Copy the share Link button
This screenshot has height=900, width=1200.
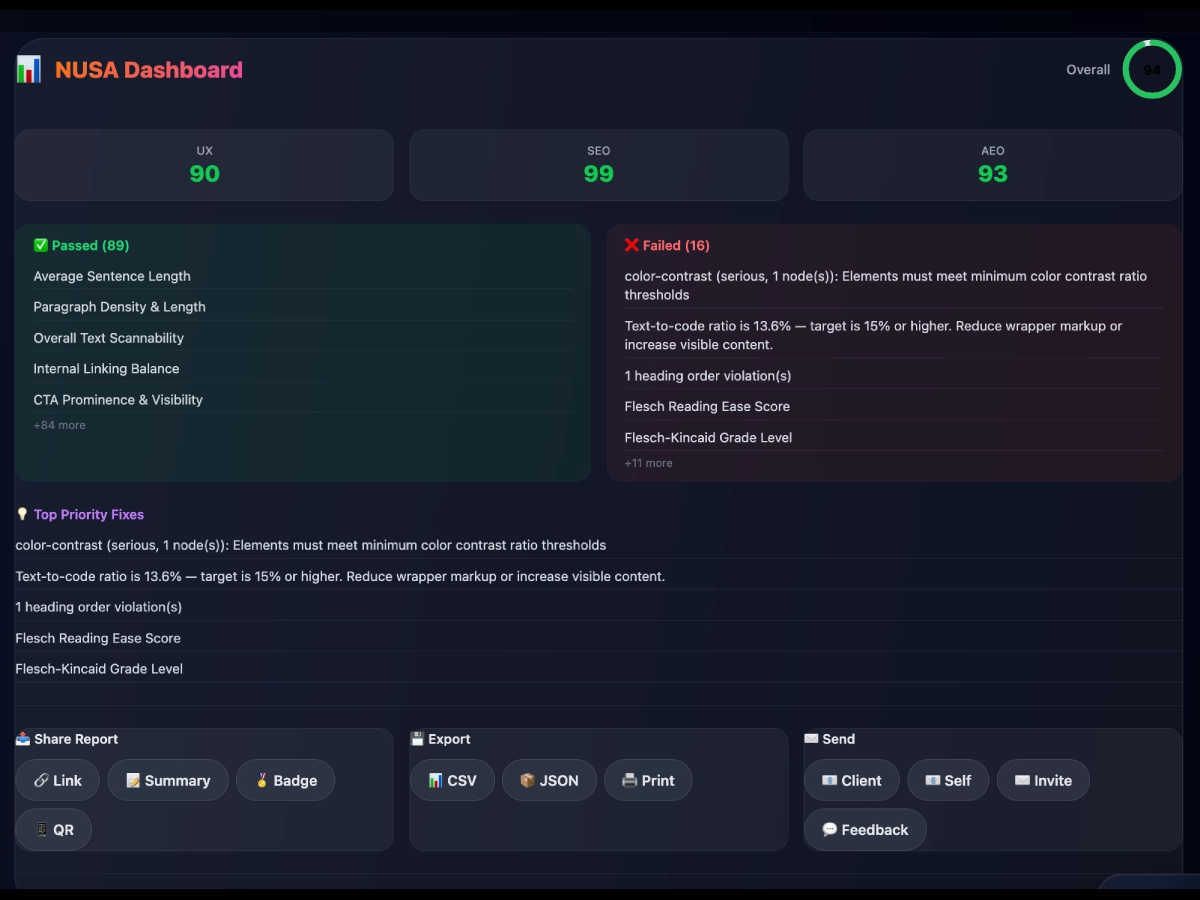point(58,781)
